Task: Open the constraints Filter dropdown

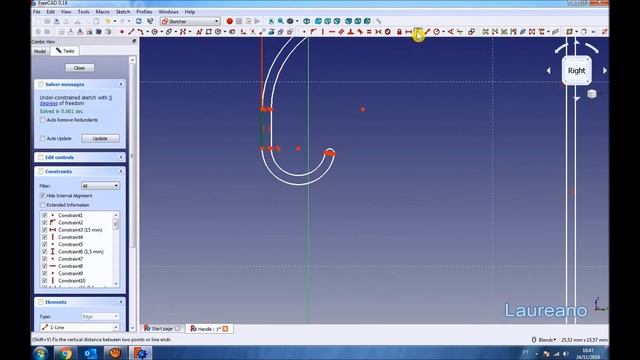Action: point(100,186)
